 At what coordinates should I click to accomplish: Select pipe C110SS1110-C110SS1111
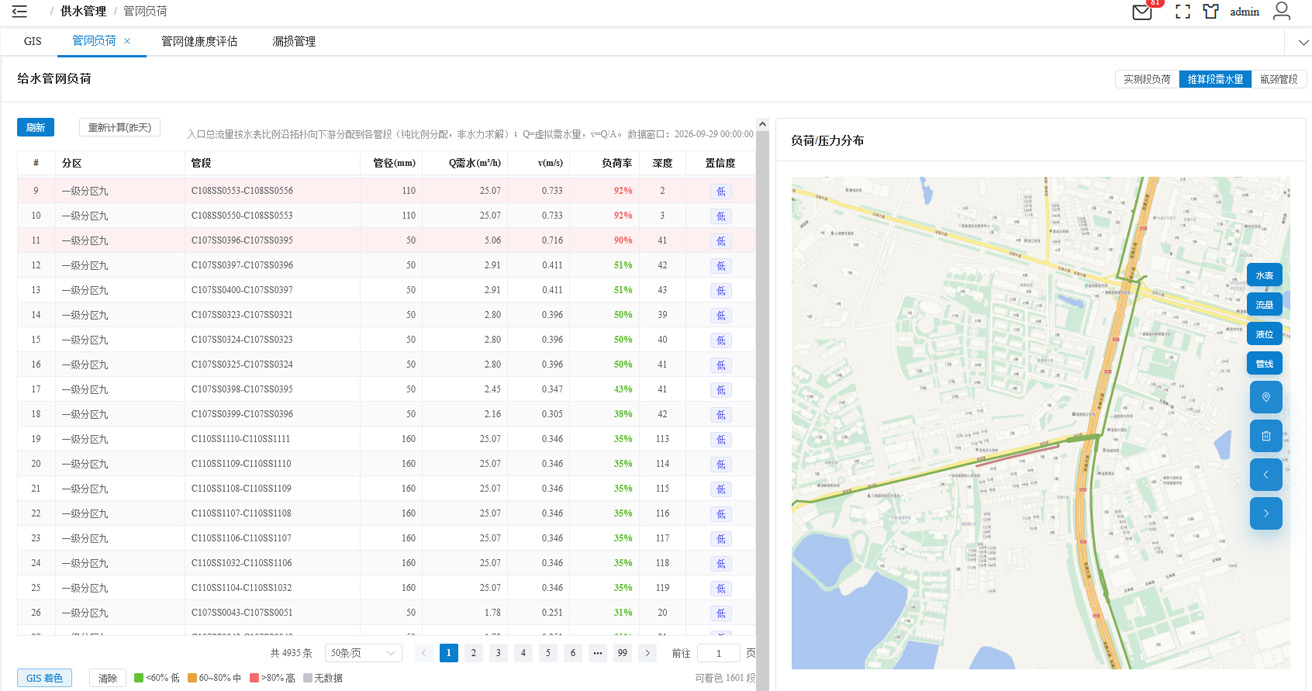241,438
